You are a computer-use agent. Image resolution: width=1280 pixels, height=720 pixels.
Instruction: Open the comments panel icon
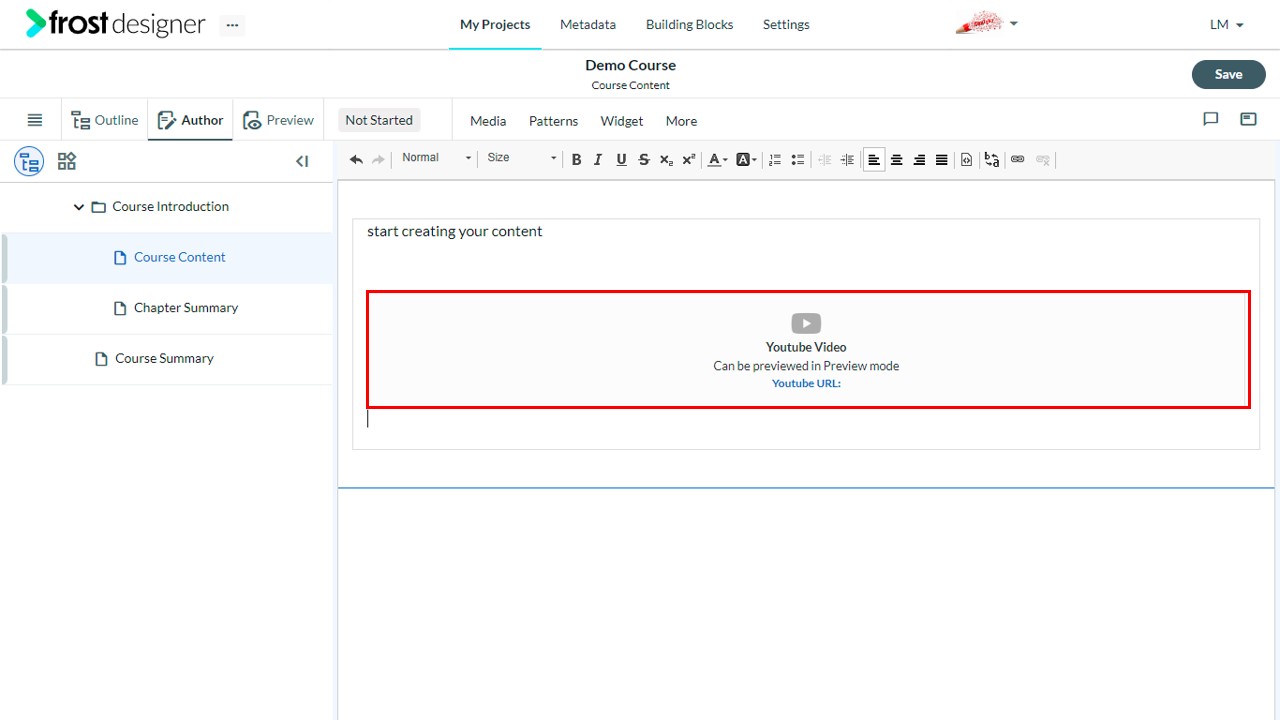[1211, 119]
